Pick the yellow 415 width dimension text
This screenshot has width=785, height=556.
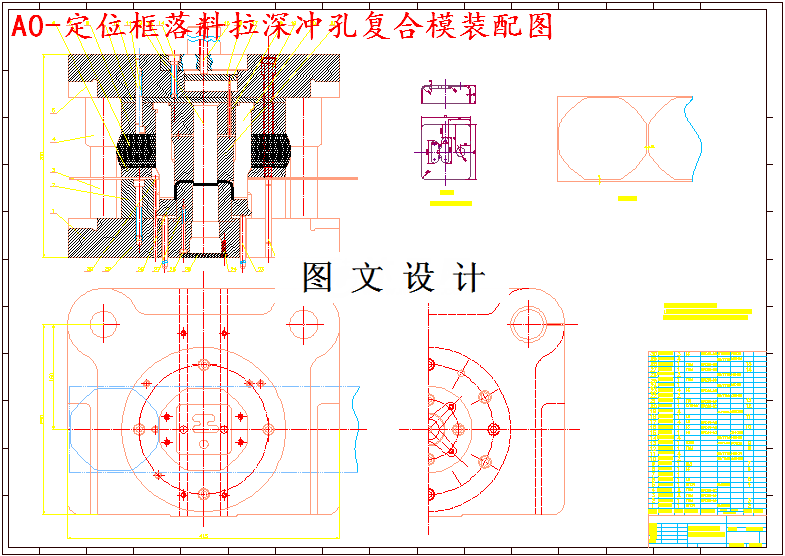point(204,536)
